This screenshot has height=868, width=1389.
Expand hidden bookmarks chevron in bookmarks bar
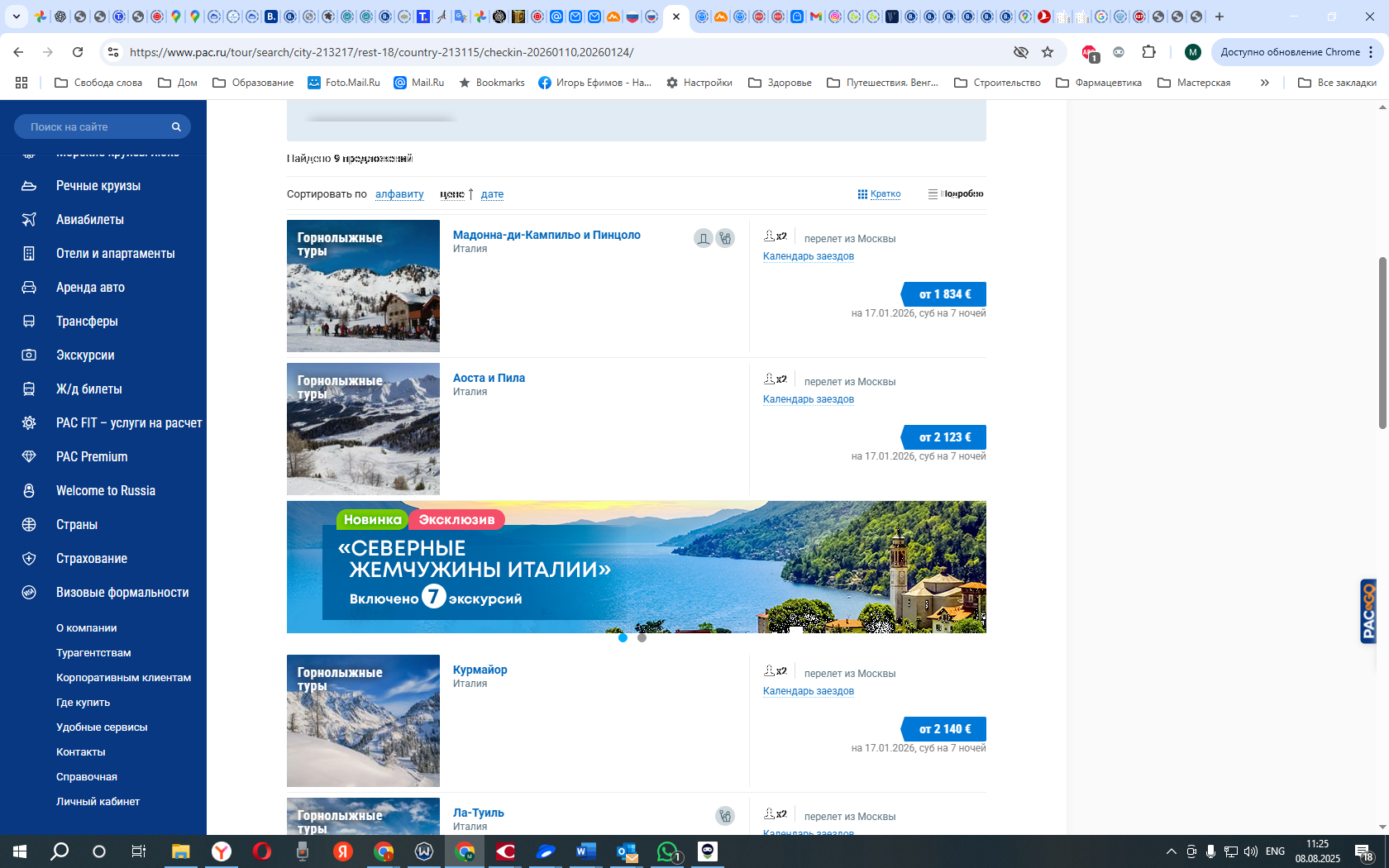[1264, 83]
